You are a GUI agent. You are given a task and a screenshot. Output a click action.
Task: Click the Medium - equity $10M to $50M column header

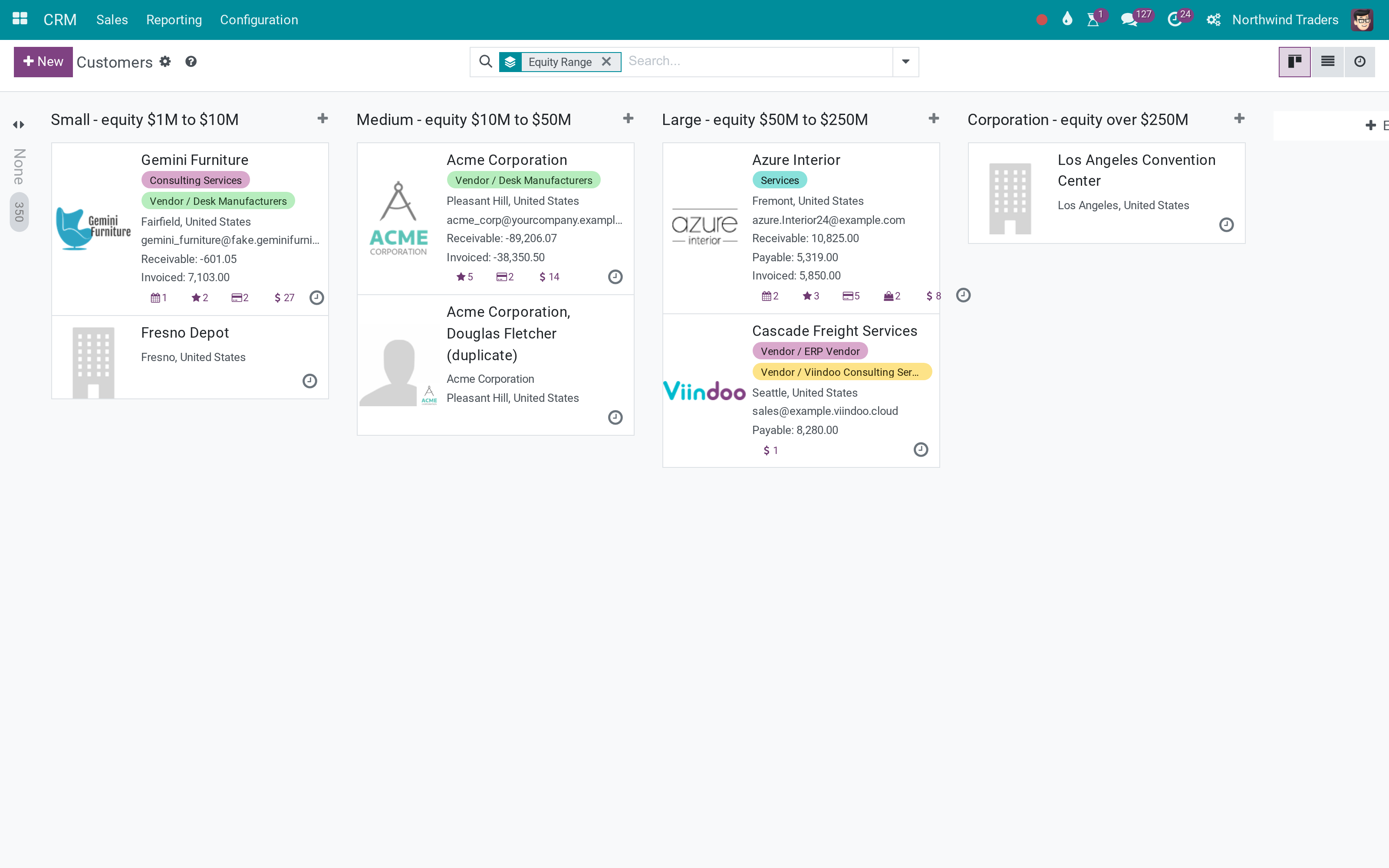point(464,119)
